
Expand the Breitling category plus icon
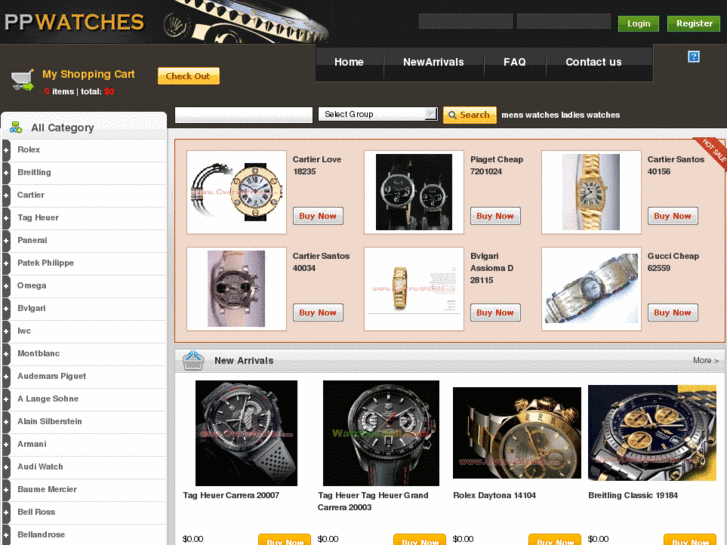[6, 173]
